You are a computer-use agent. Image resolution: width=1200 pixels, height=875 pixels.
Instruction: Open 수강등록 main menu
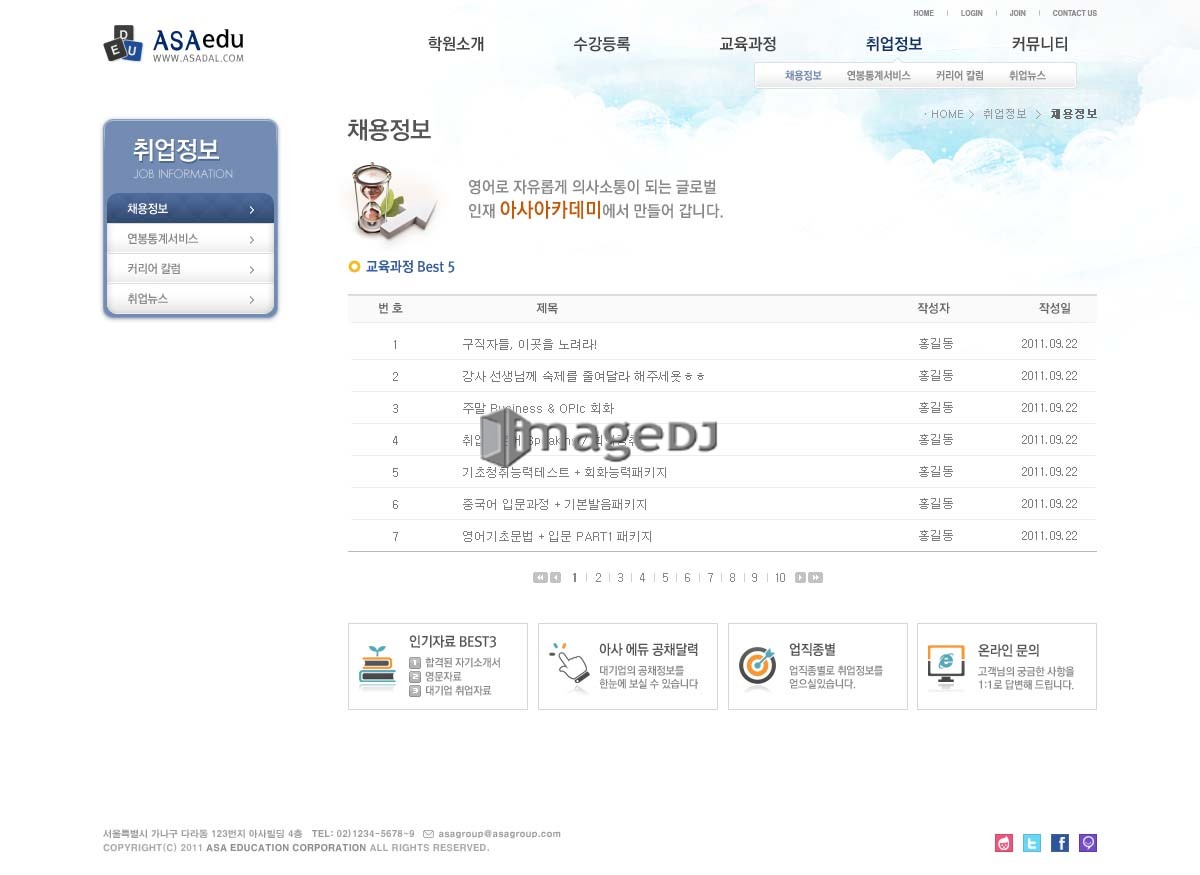602,44
